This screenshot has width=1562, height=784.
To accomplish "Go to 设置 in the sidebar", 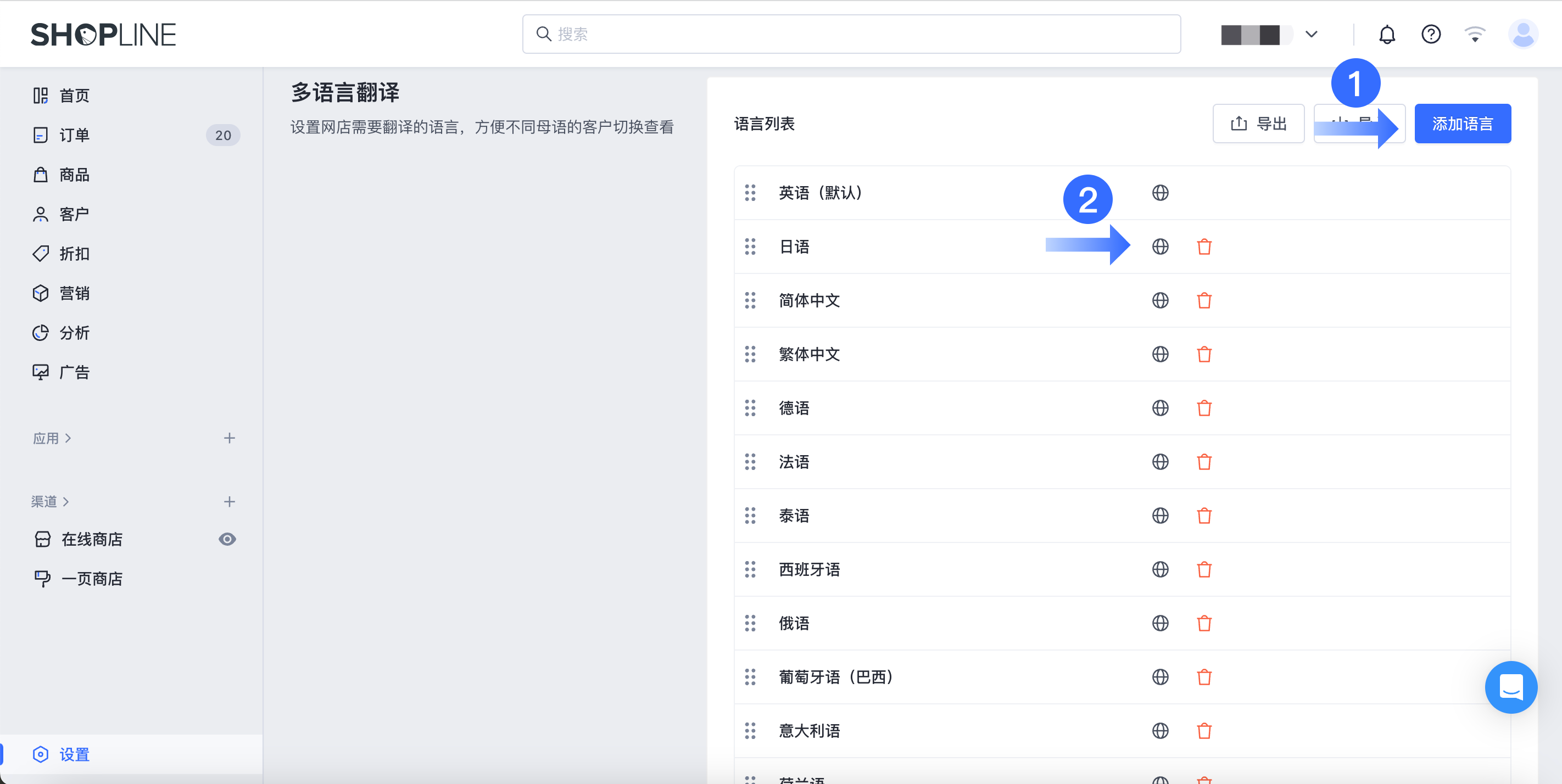I will (75, 754).
